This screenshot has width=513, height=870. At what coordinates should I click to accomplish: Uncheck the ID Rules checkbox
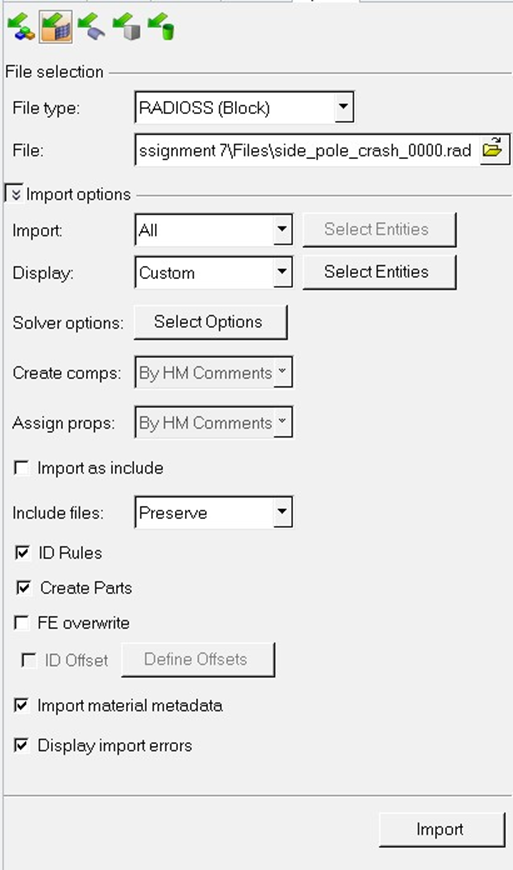tap(22, 553)
